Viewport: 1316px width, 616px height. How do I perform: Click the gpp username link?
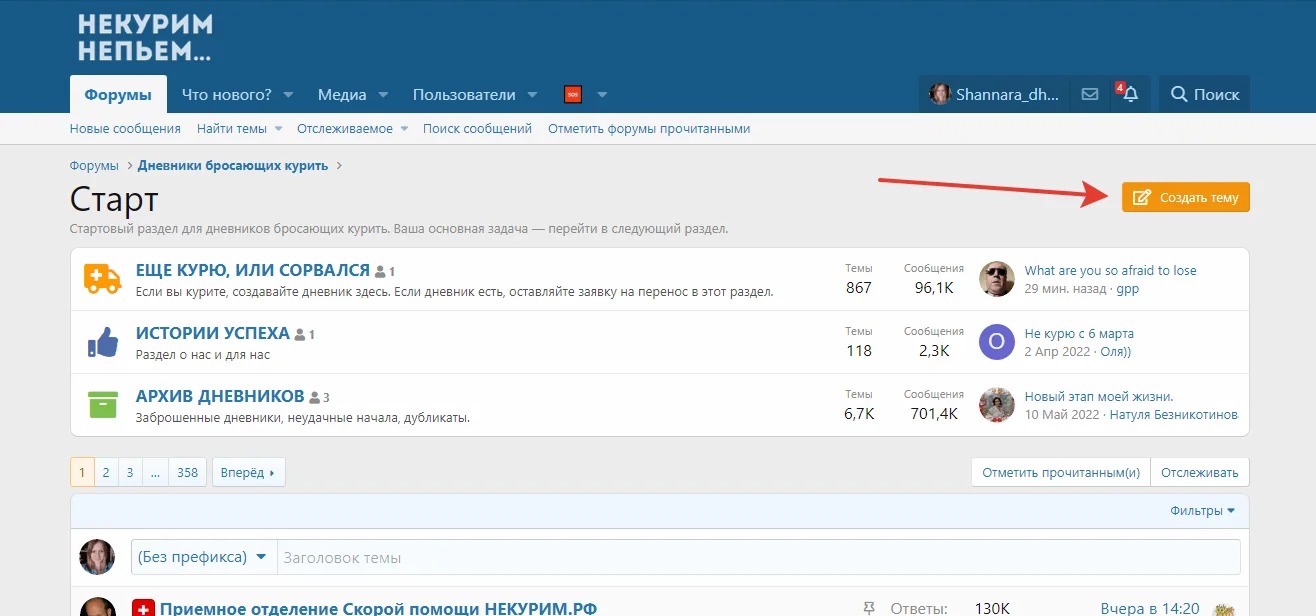(x=1127, y=289)
